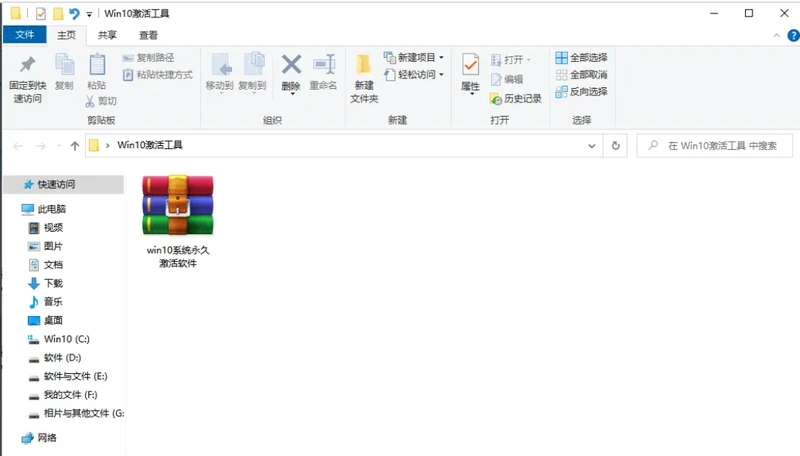Image resolution: width=800 pixels, height=456 pixels.
Task: Select the win10系统永久激活软件 archive file
Action: 178,221
